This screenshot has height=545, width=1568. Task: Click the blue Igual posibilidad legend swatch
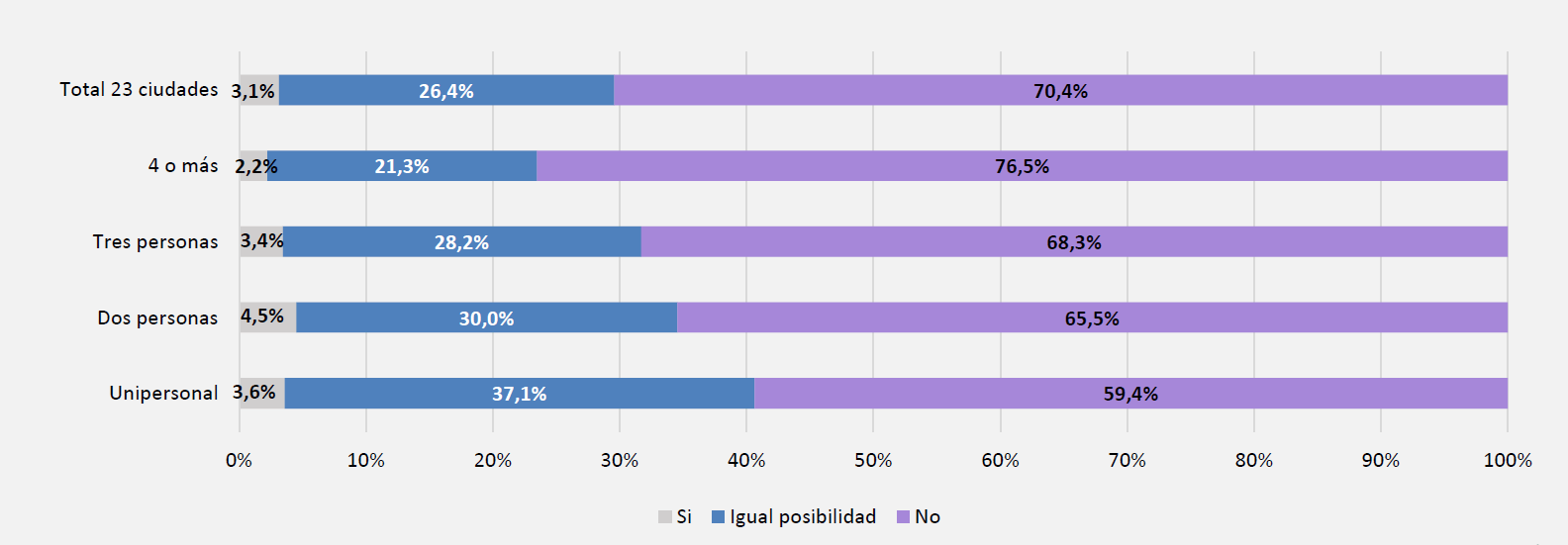[x=719, y=517]
